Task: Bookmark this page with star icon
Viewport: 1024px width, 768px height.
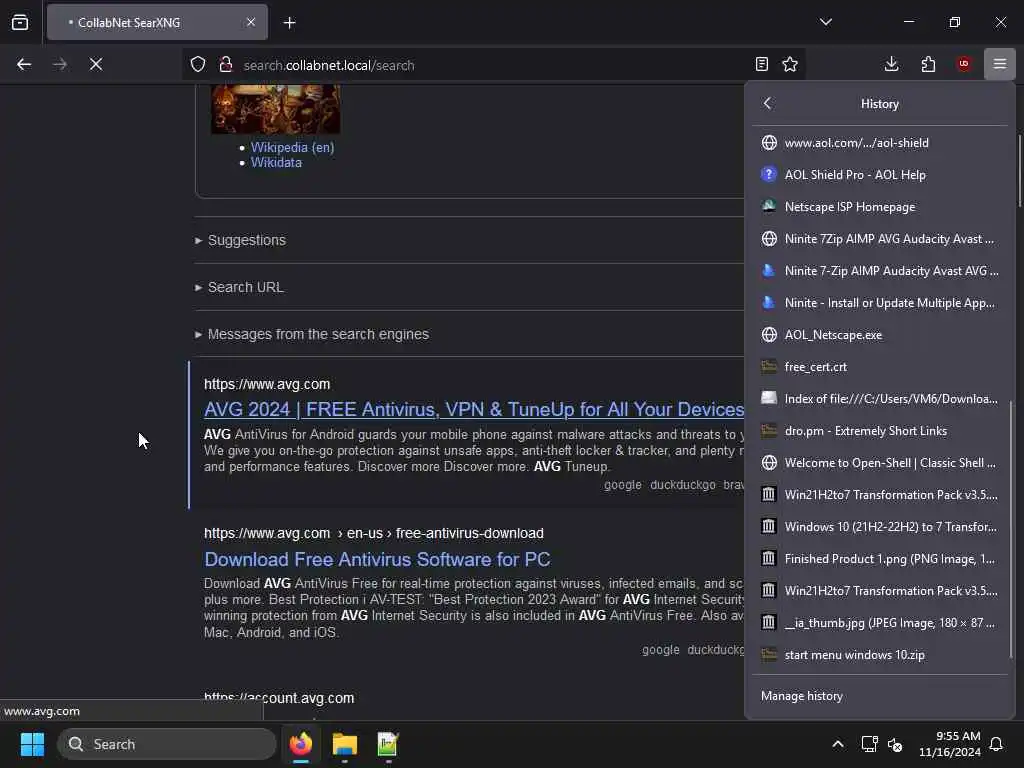Action: point(790,64)
